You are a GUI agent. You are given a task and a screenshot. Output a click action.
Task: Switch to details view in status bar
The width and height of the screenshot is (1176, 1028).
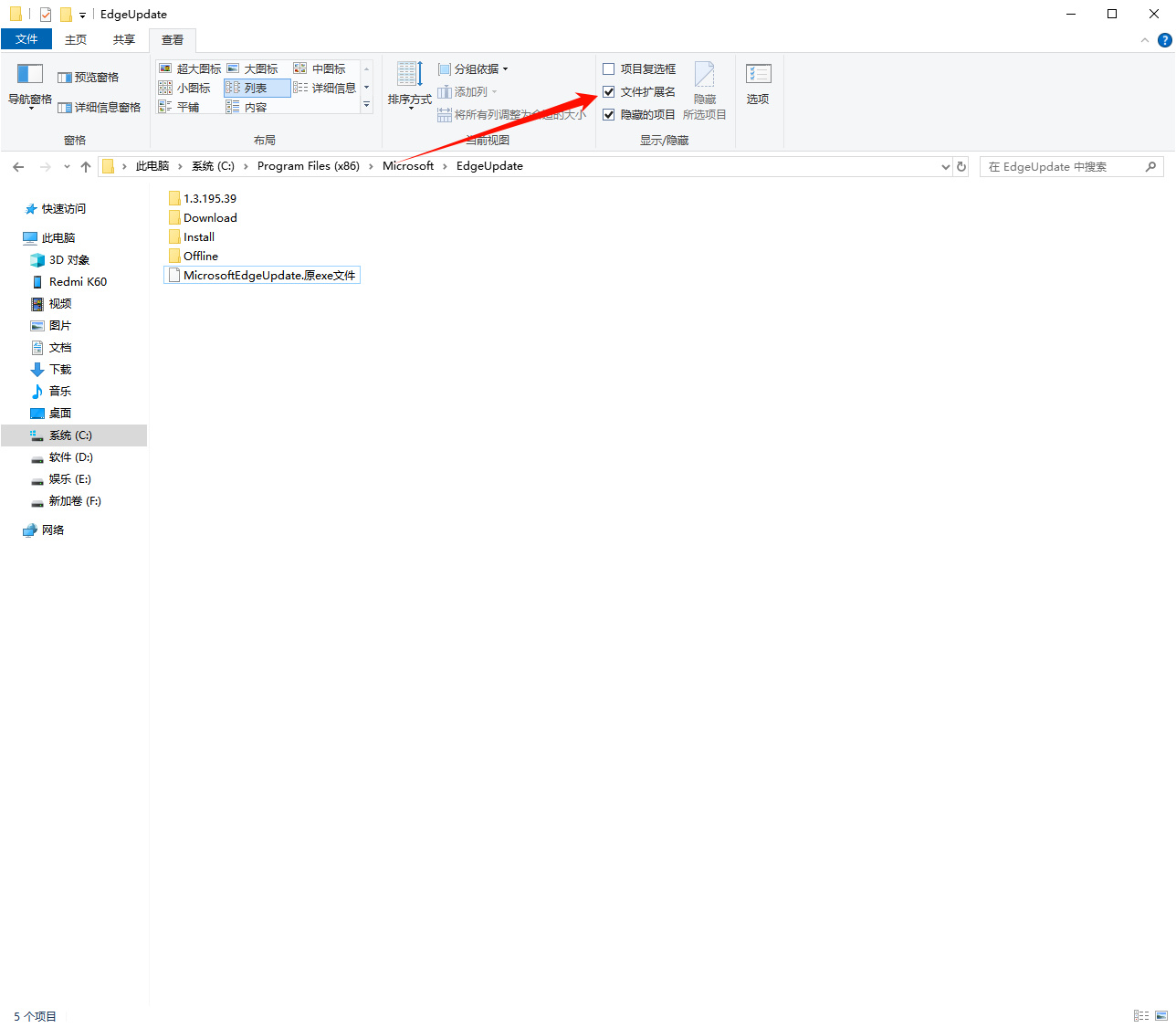[x=1141, y=1015]
